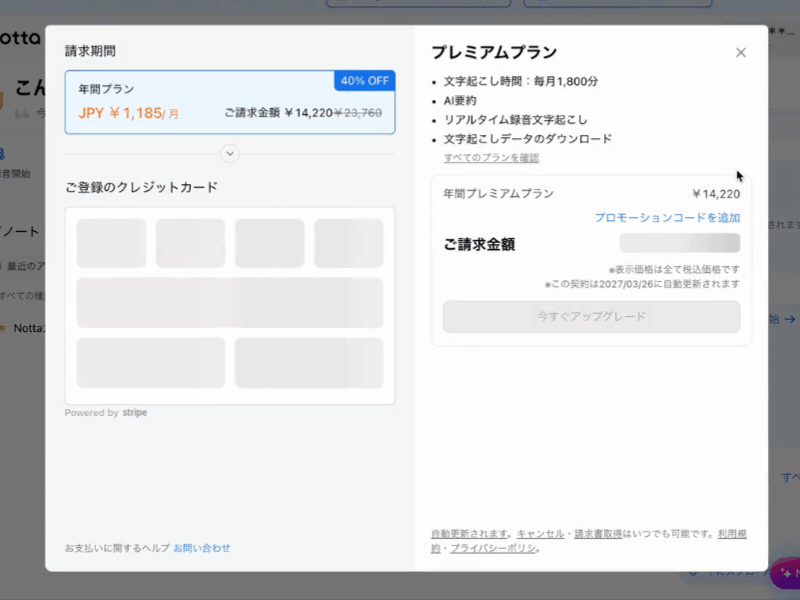Click bottom-left card form placeholder field
This screenshot has width=800, height=600.
pyautogui.click(x=150, y=363)
